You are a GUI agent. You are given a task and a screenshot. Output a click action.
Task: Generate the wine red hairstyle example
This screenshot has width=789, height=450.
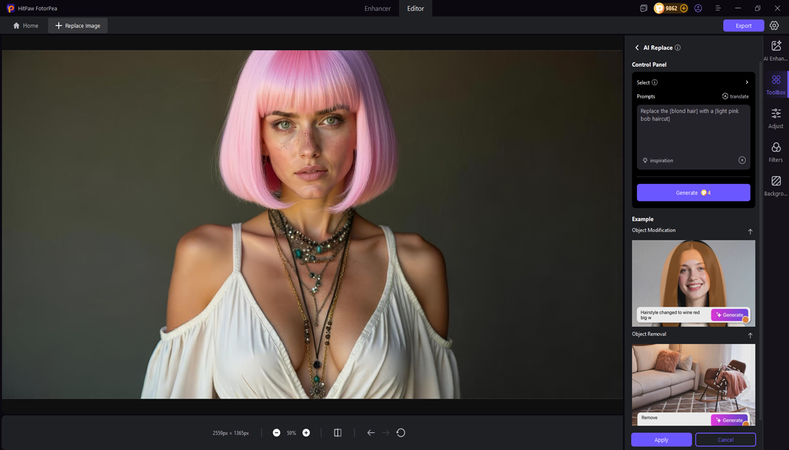point(730,315)
